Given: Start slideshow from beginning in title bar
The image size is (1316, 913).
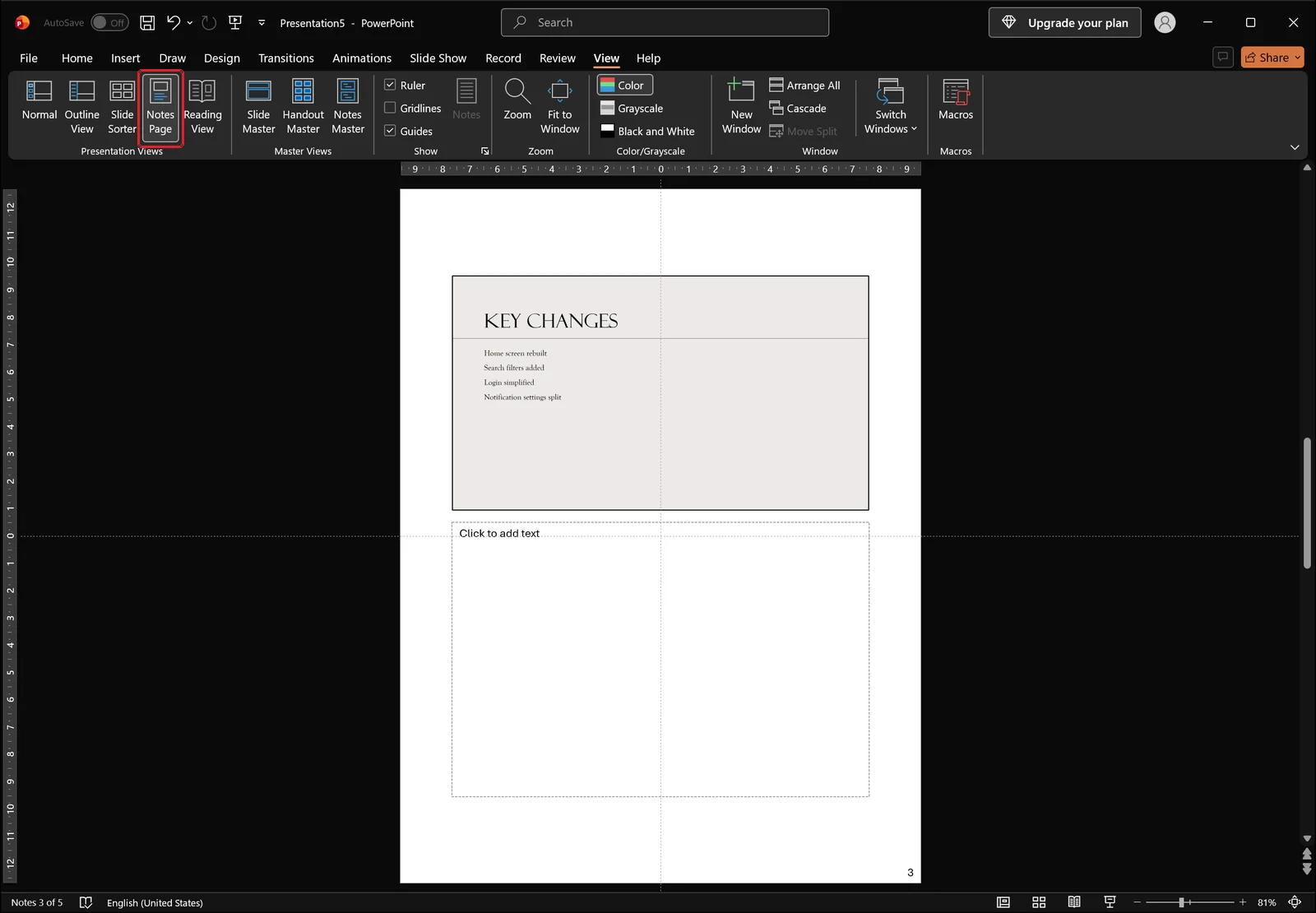Looking at the screenshot, I should point(235,23).
